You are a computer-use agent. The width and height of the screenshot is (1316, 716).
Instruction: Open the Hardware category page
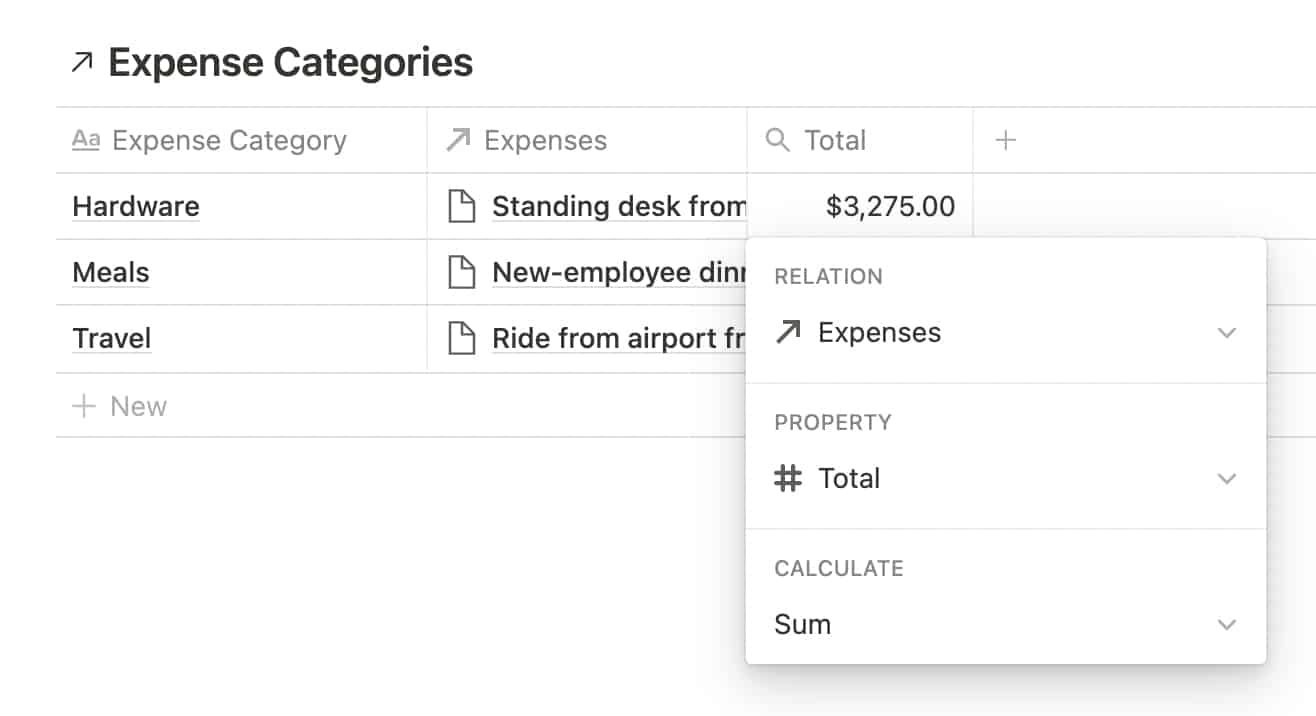pyautogui.click(x=136, y=207)
